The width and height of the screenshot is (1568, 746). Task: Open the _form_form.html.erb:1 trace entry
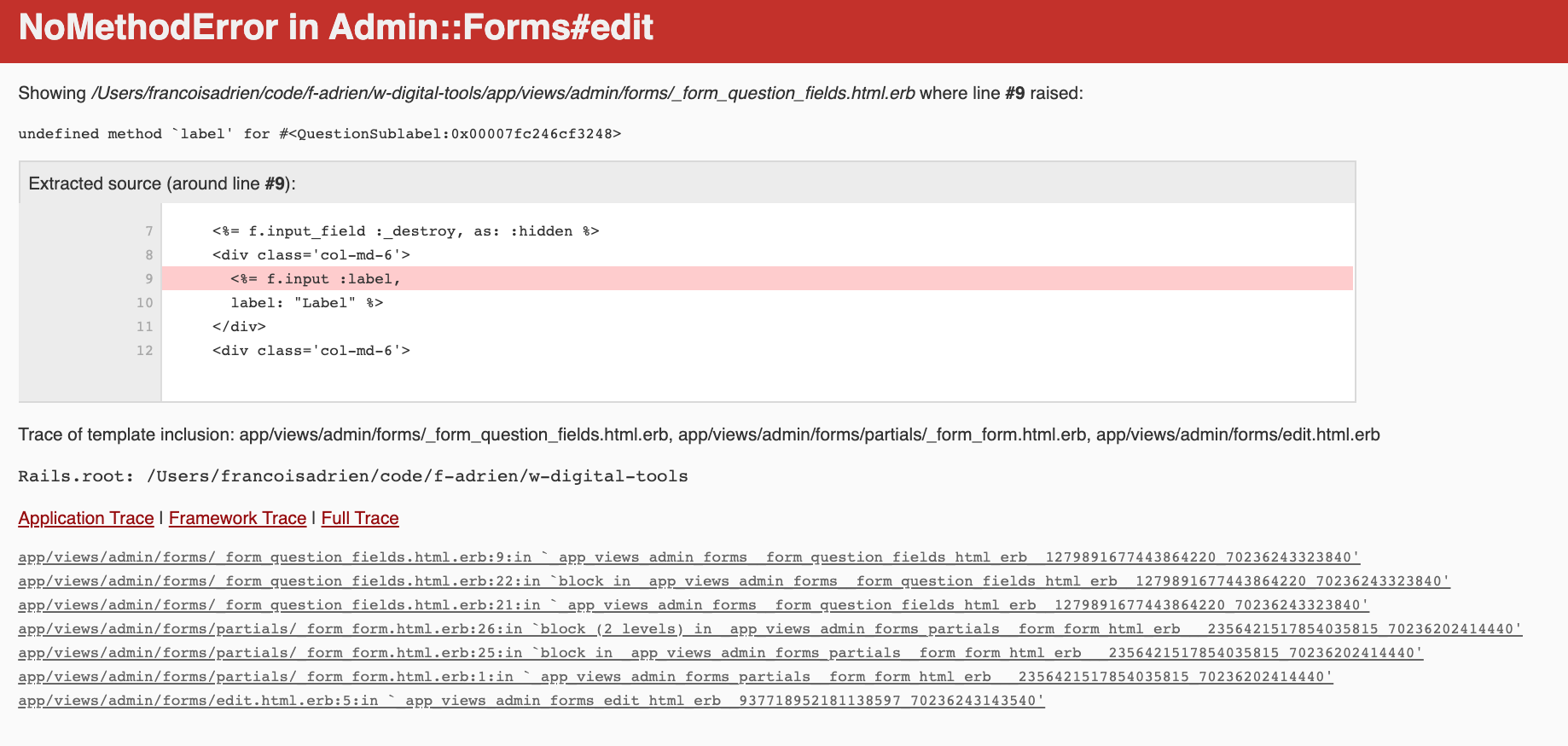click(x=597, y=677)
